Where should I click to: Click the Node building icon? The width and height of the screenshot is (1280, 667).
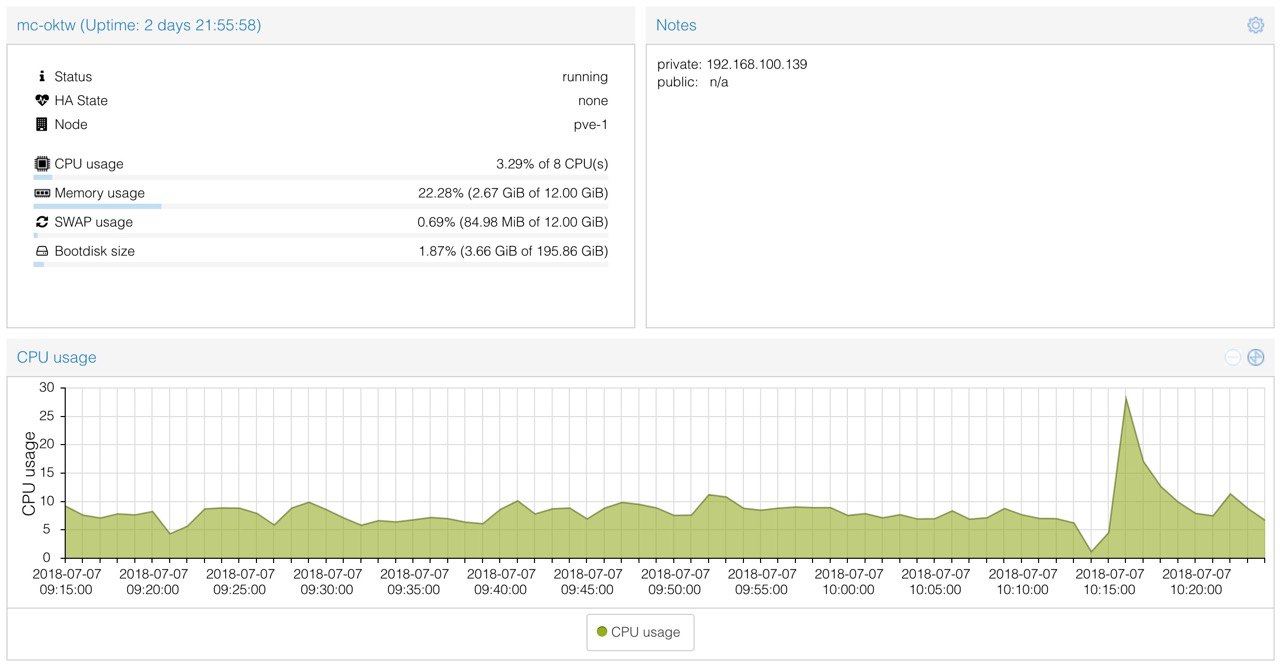[x=41, y=124]
